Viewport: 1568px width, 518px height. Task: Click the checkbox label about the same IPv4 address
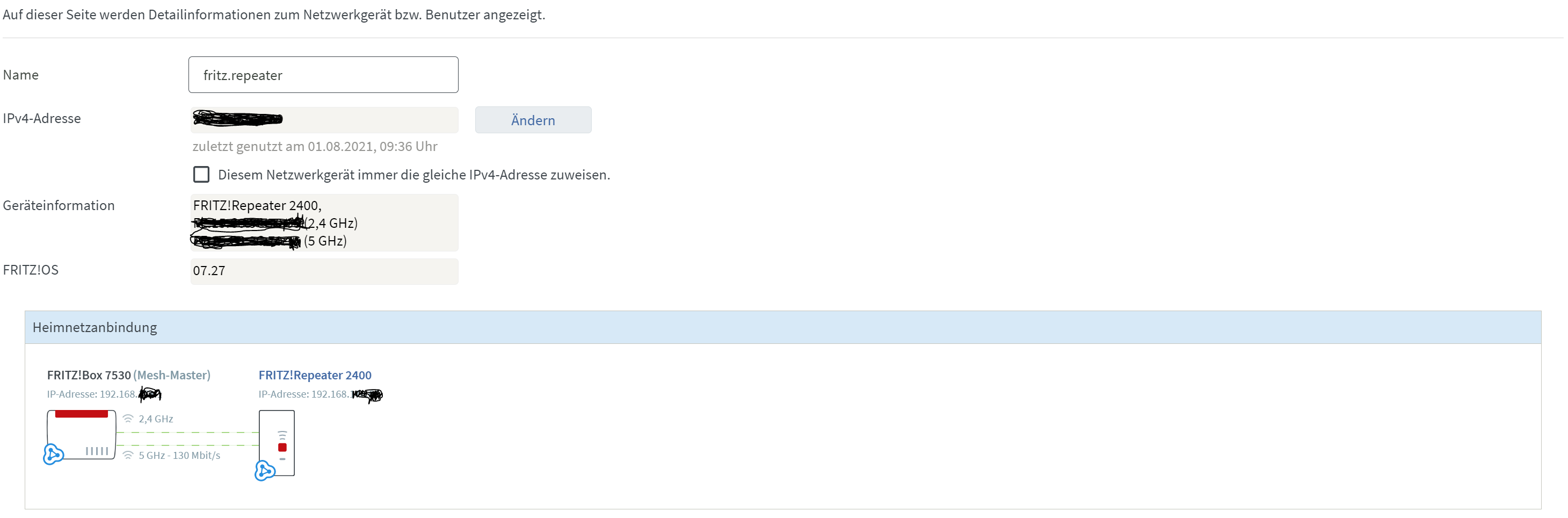[x=414, y=175]
